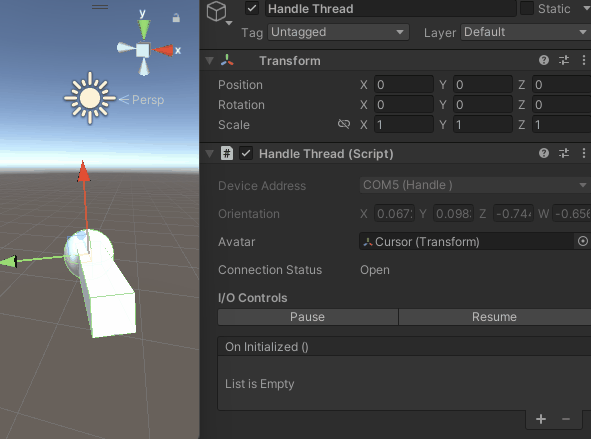This screenshot has width=591, height=439.
Task: Click the scene gizmo Y axis cone
Action: (x=144, y=29)
